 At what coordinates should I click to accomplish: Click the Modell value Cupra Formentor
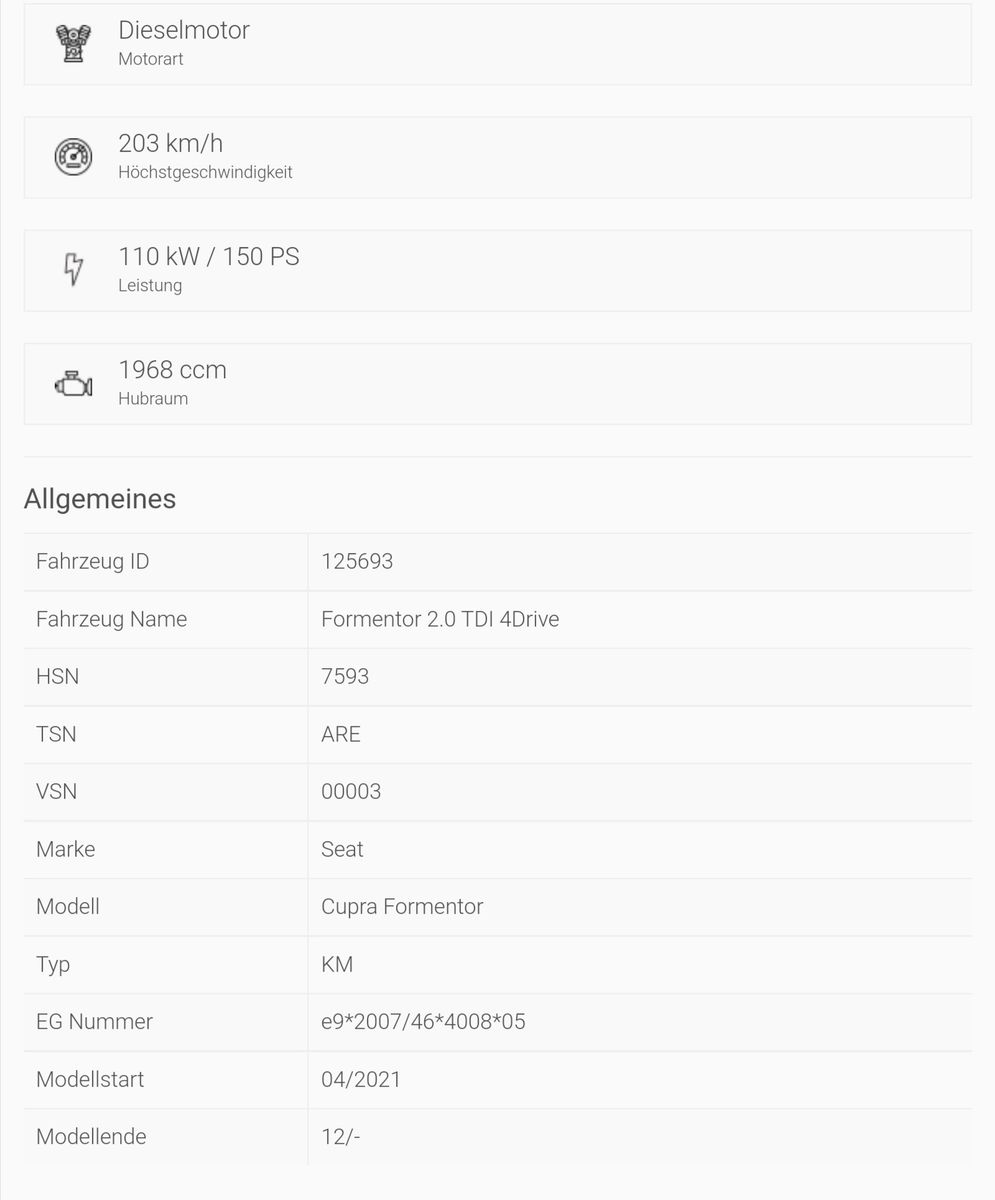tap(402, 907)
